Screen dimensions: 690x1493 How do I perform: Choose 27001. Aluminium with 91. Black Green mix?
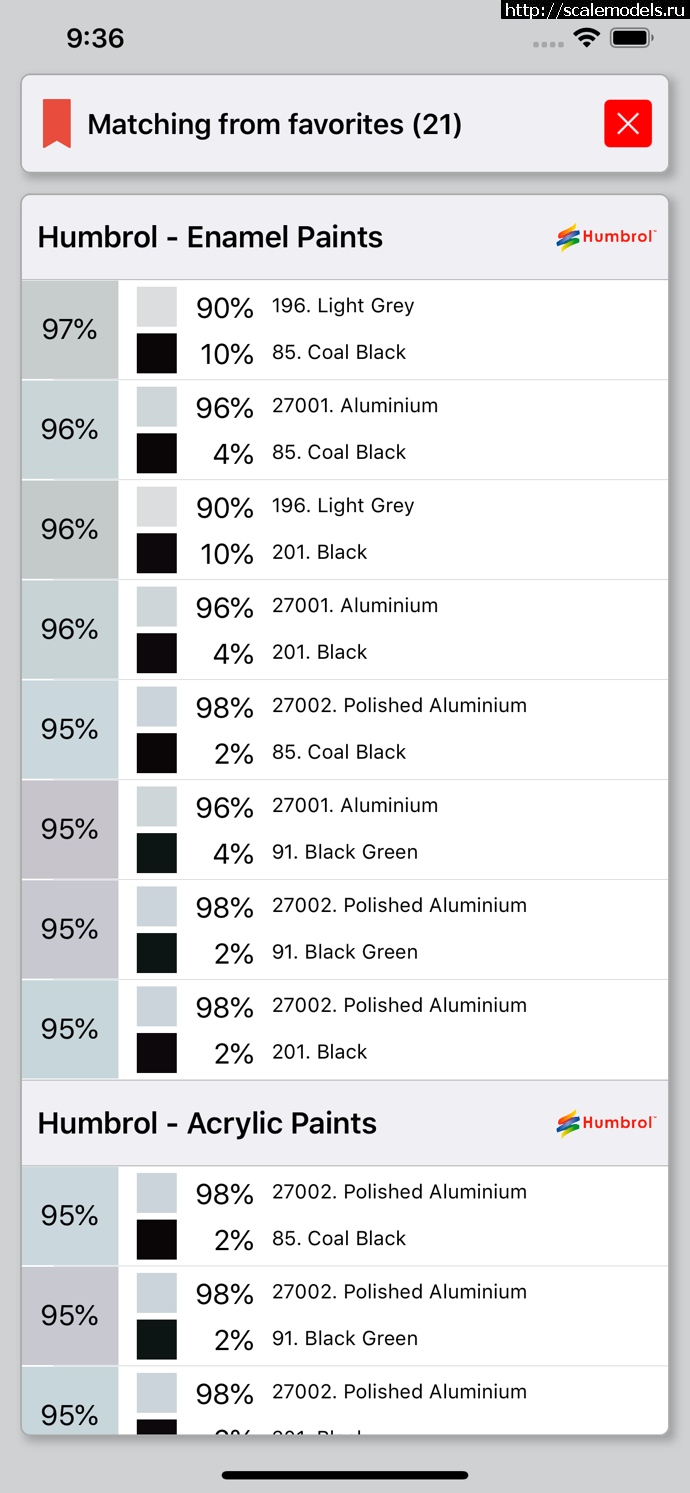[x=345, y=829]
